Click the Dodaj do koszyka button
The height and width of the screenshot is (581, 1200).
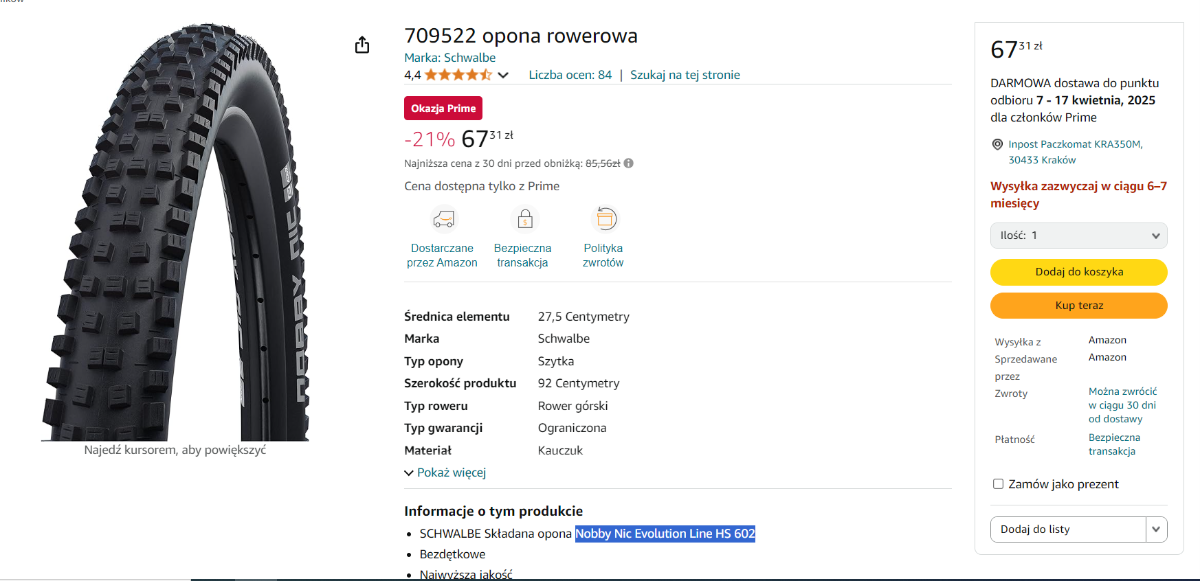point(1079,272)
